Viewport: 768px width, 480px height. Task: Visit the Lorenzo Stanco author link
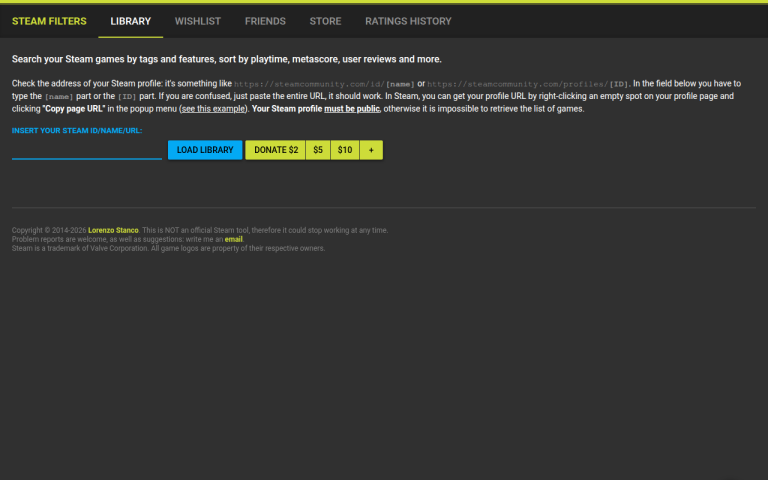click(x=113, y=230)
